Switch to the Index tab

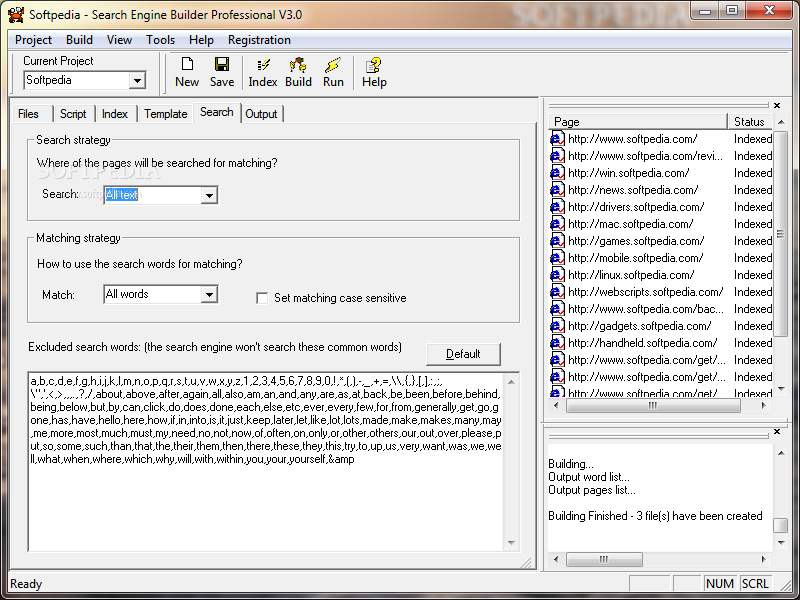coord(115,114)
